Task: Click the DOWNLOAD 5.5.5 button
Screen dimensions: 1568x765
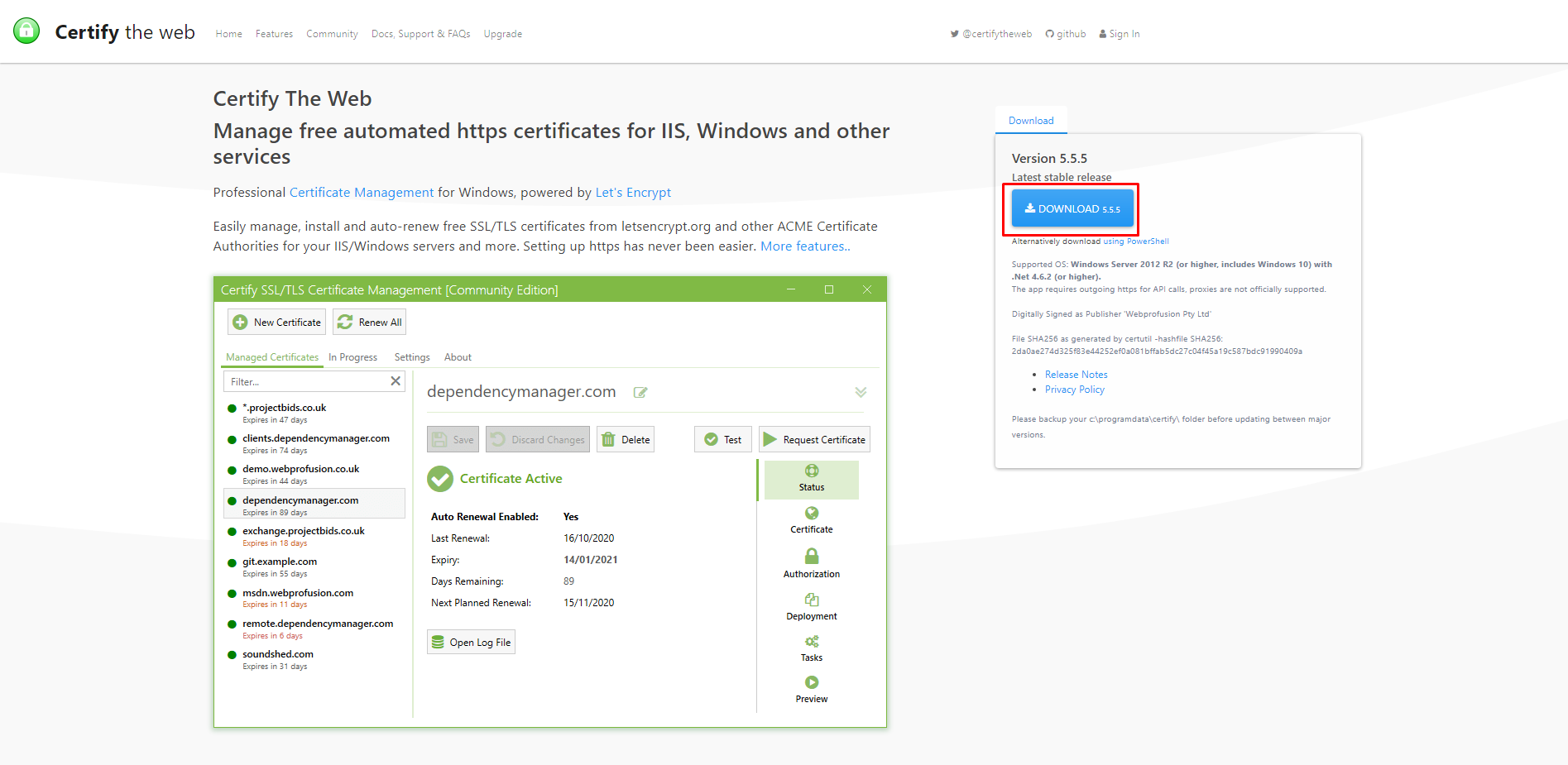Action: click(1071, 208)
